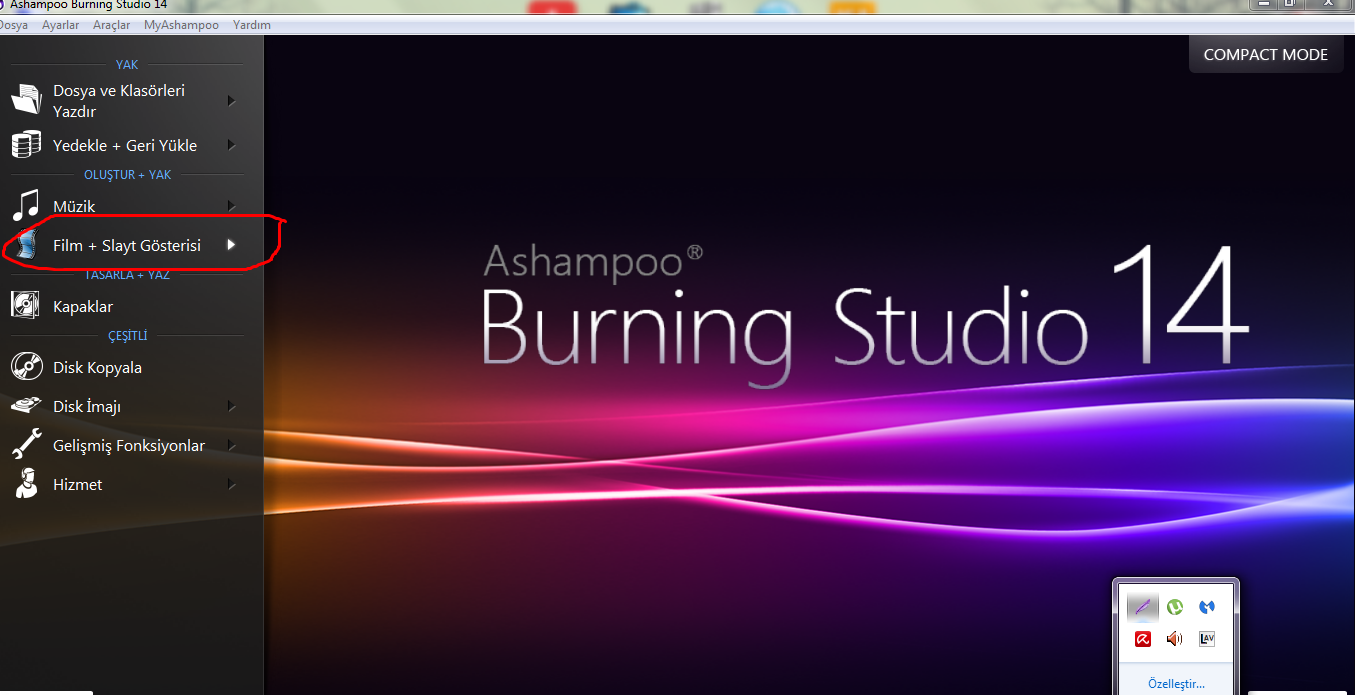
Task: Expand the Müzik submenu arrow
Action: coord(231,206)
